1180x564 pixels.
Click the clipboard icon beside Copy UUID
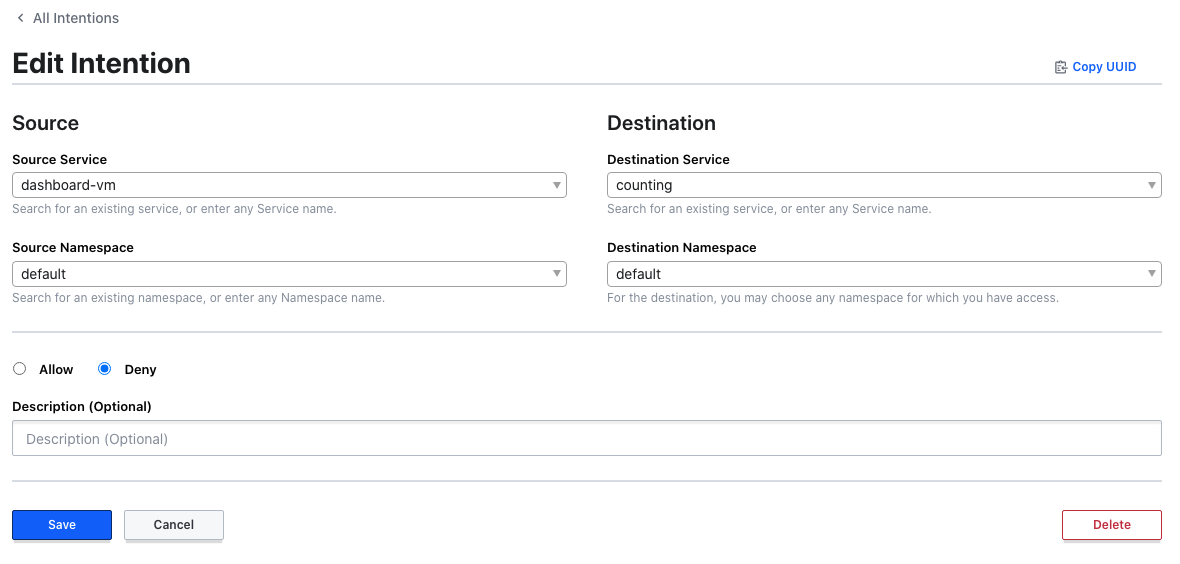click(x=1061, y=67)
